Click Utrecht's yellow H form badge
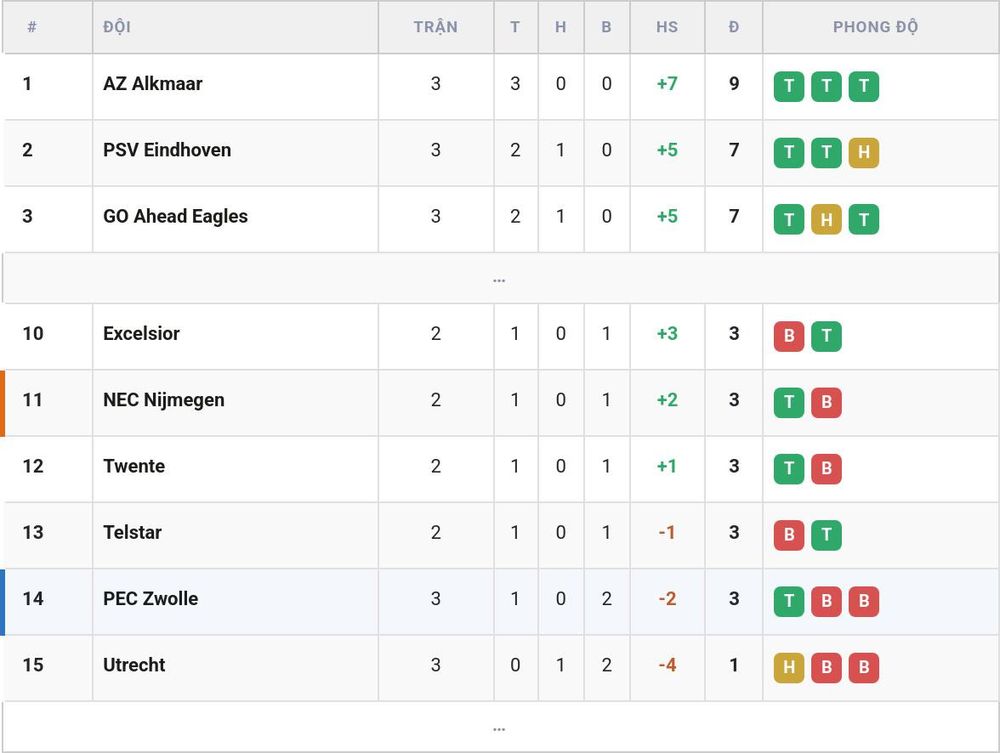 pyautogui.click(x=789, y=668)
